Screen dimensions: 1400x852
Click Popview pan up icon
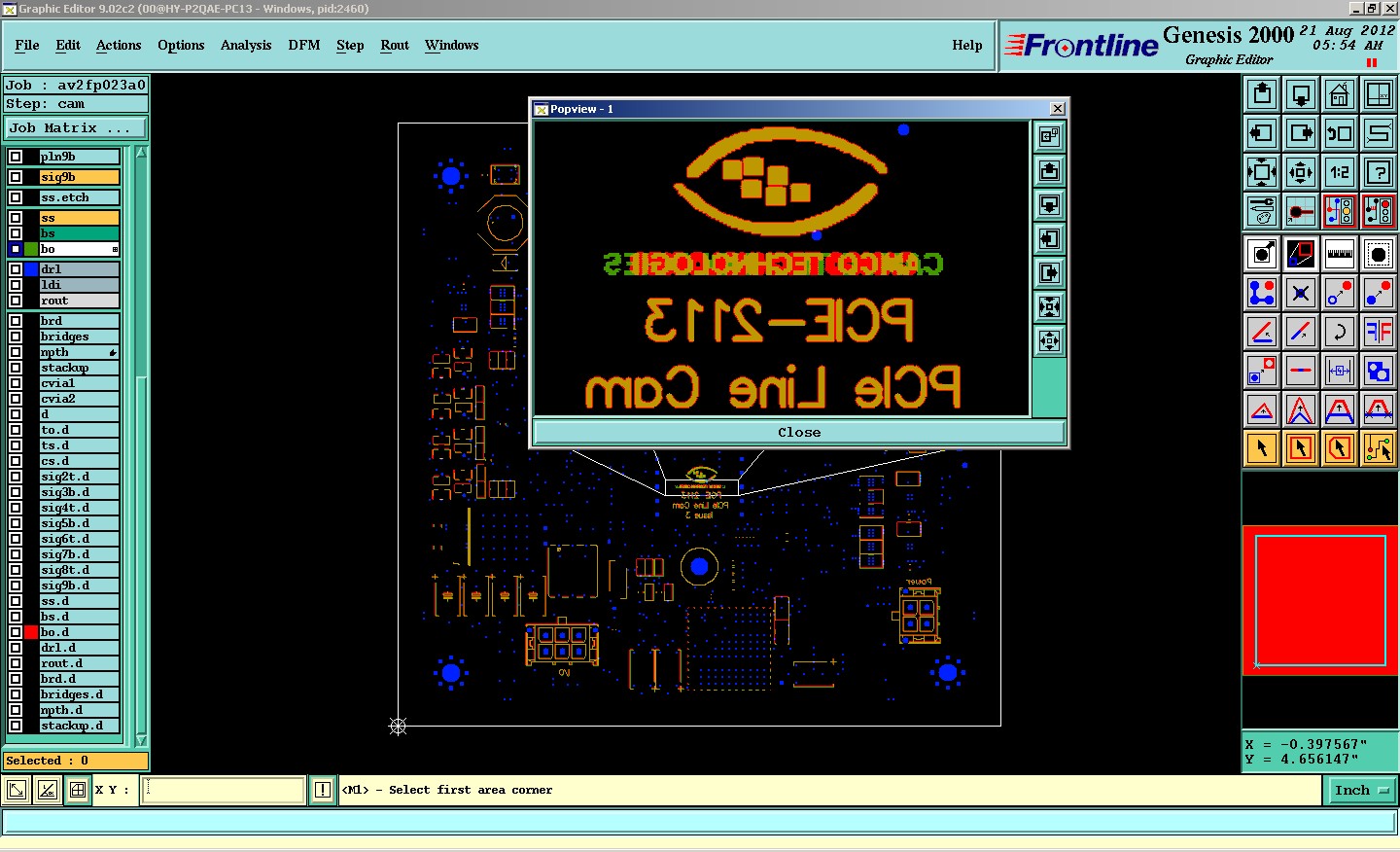pos(1049,171)
